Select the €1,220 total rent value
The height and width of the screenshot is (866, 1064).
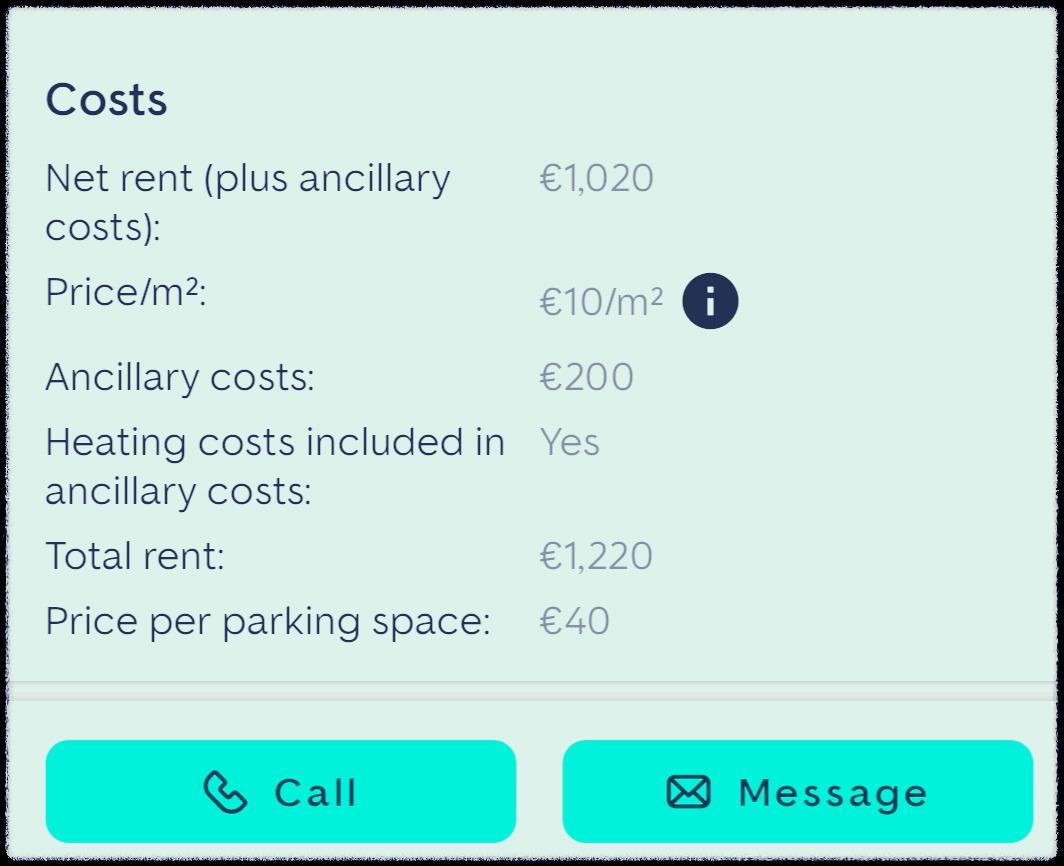597,556
